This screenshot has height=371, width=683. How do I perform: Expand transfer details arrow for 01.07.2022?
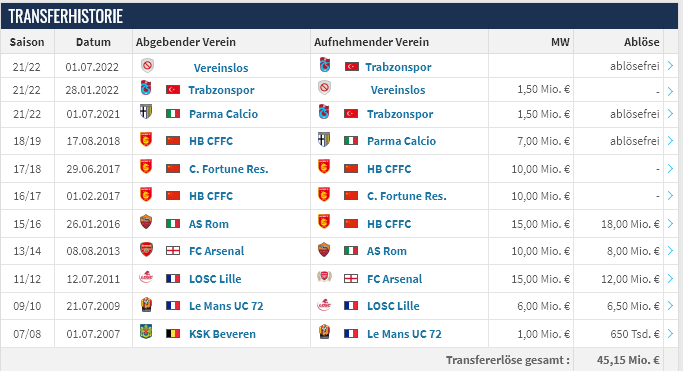pyautogui.click(x=670, y=66)
